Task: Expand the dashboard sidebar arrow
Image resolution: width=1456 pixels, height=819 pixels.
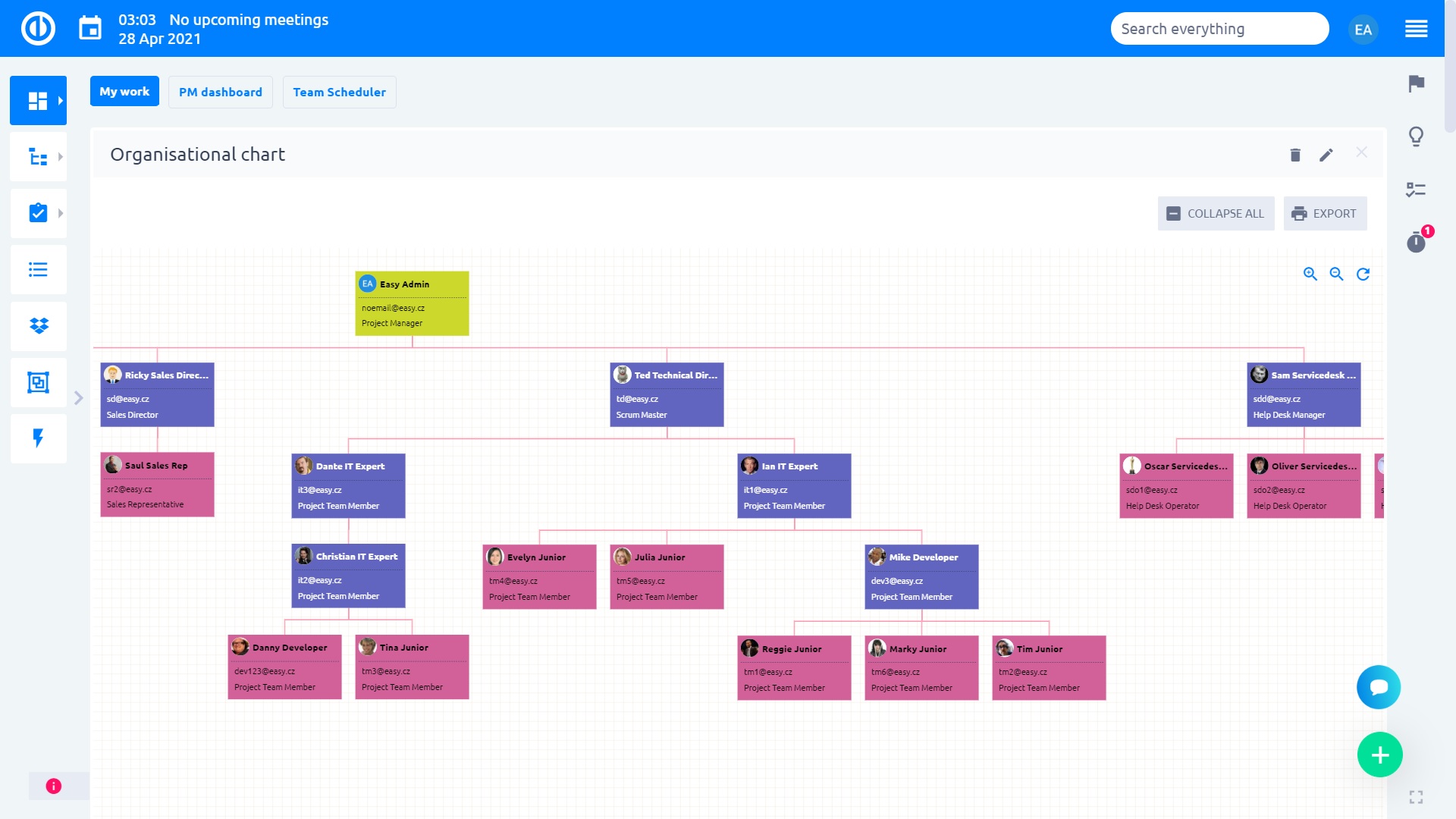Action: coord(61,100)
